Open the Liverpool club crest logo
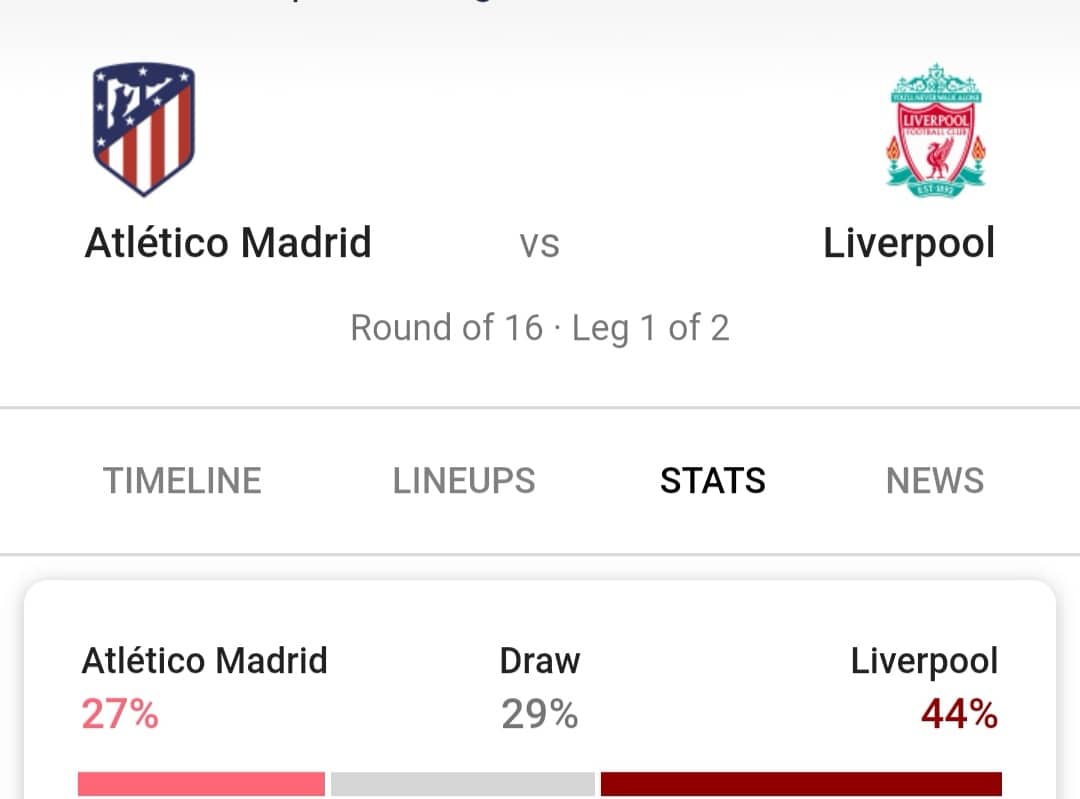Screen dimensions: 1080x799 [x=935, y=130]
